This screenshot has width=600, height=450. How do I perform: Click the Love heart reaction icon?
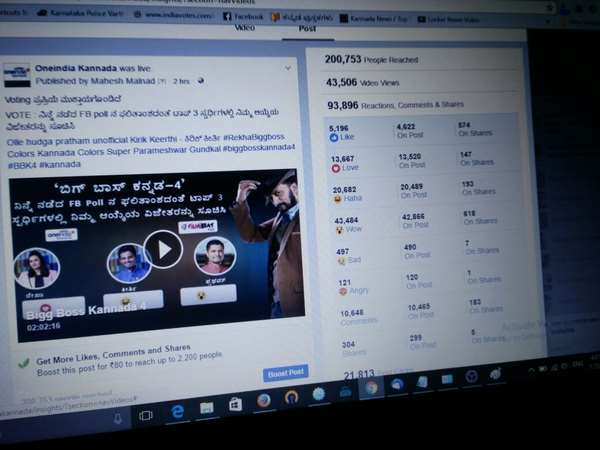click(336, 168)
